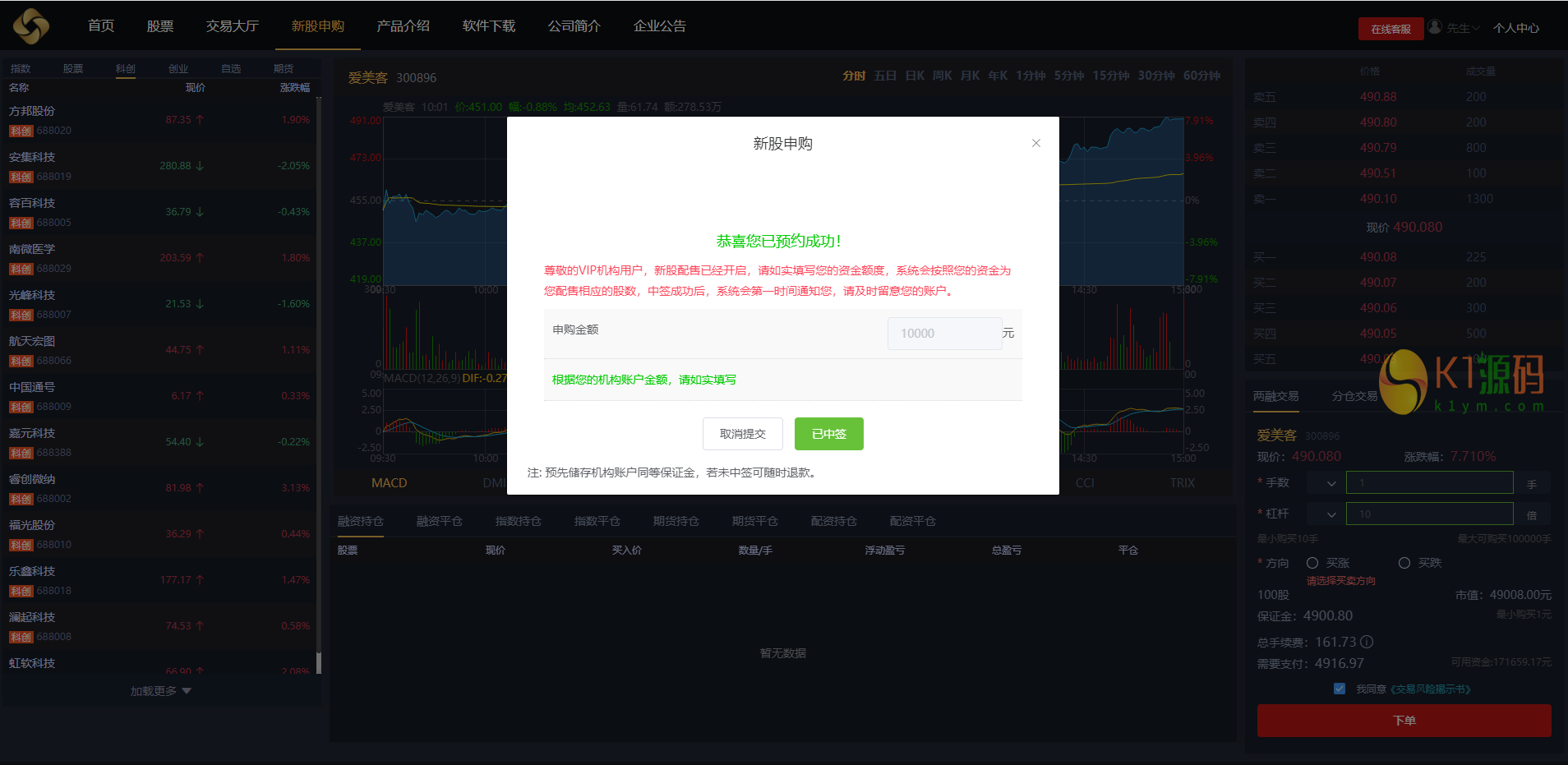The height and width of the screenshot is (765, 1568).
Task: Open the 期货持仓 positions tab
Action: point(676,521)
